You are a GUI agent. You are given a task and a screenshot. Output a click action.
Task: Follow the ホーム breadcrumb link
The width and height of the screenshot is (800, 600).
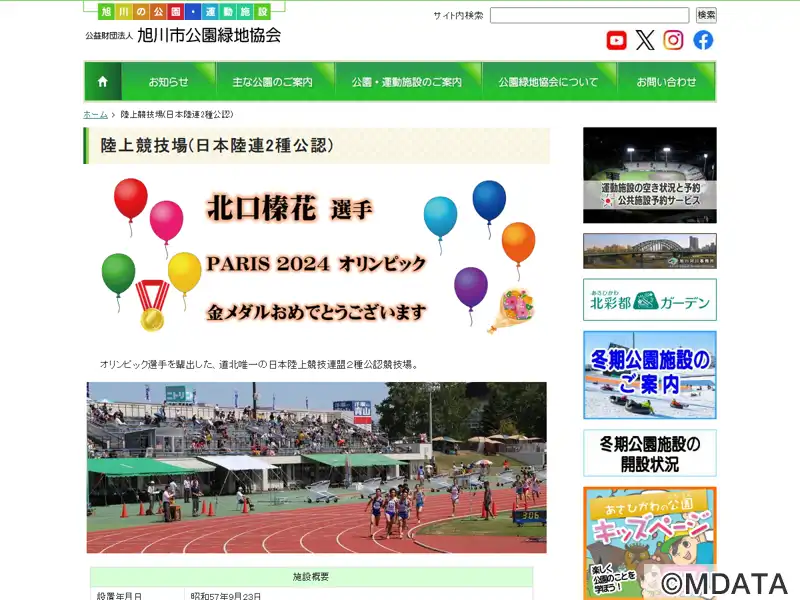coord(95,114)
